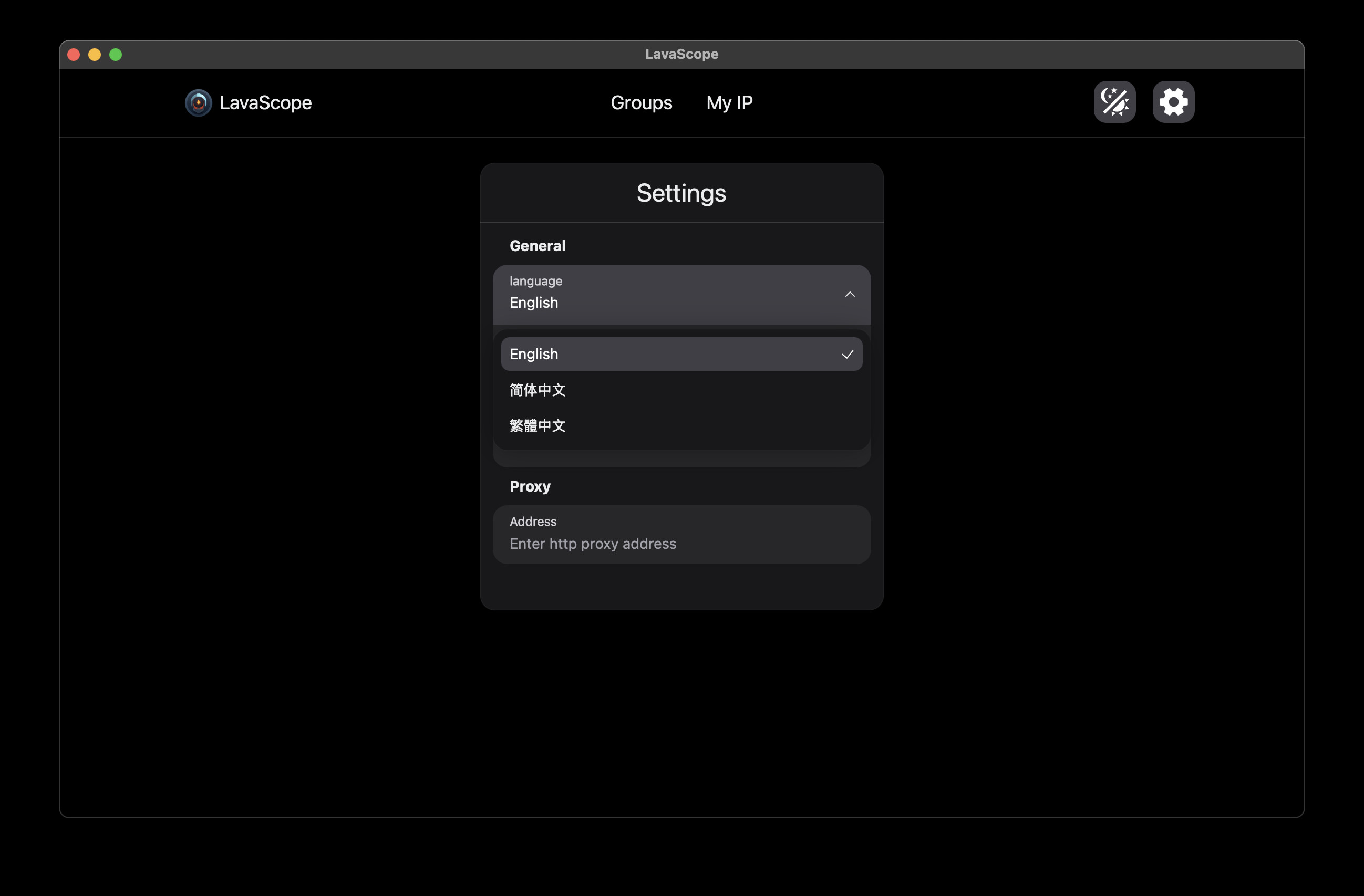Click the Settings heading
1364x896 pixels.
click(x=681, y=193)
